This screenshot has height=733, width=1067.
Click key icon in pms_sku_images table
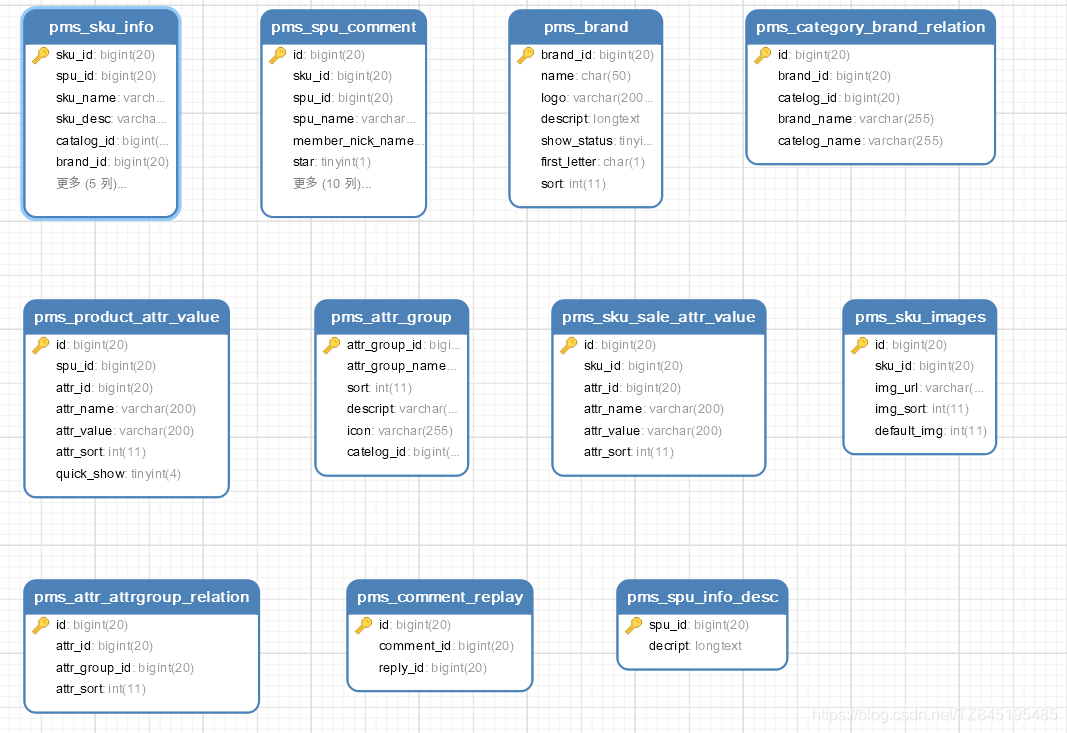(x=859, y=344)
